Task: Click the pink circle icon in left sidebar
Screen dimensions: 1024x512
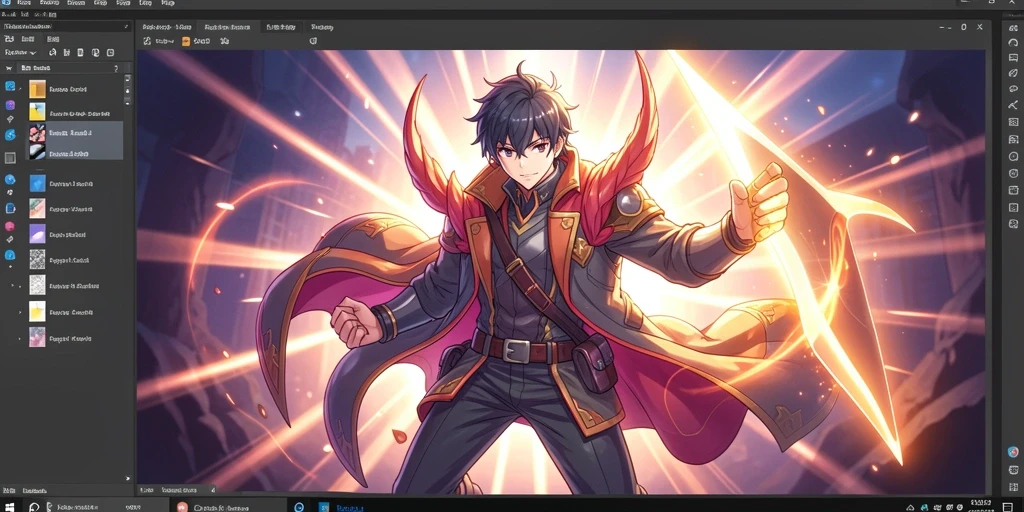Action: (10, 226)
